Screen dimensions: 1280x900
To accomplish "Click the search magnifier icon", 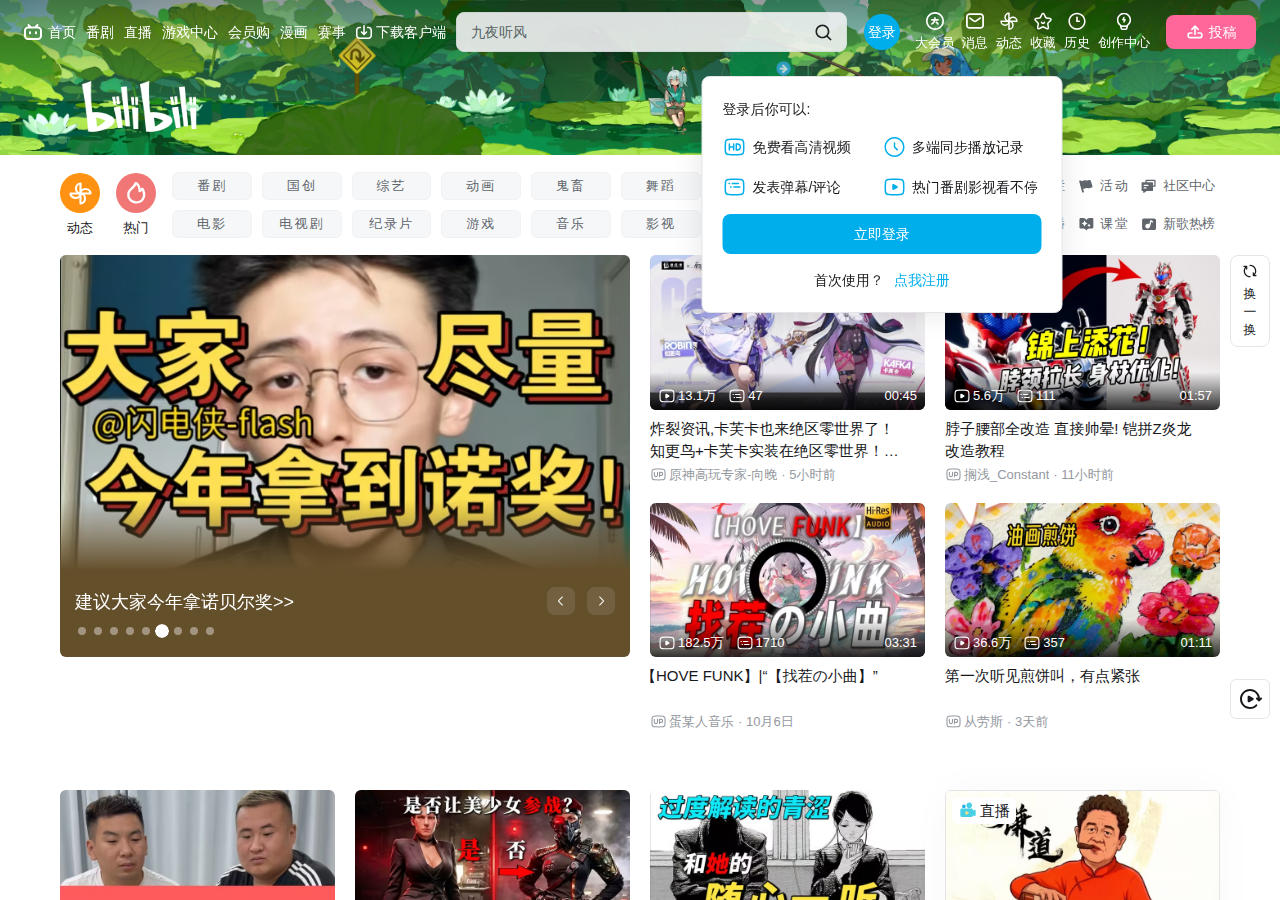I will (x=823, y=32).
